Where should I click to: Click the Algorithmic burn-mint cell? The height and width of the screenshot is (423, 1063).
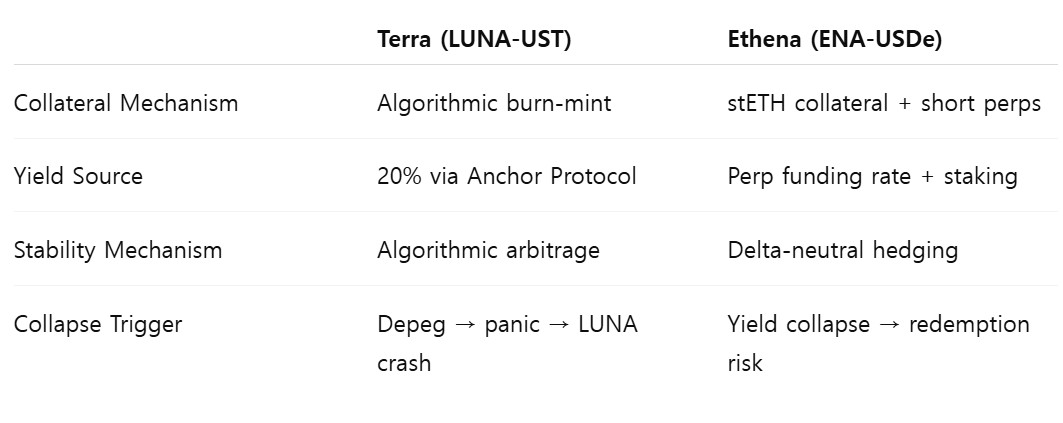(494, 103)
